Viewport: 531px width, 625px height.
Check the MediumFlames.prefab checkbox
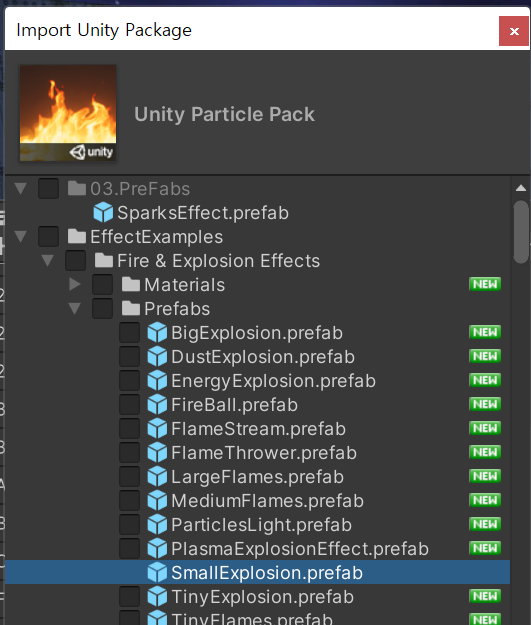pos(130,501)
